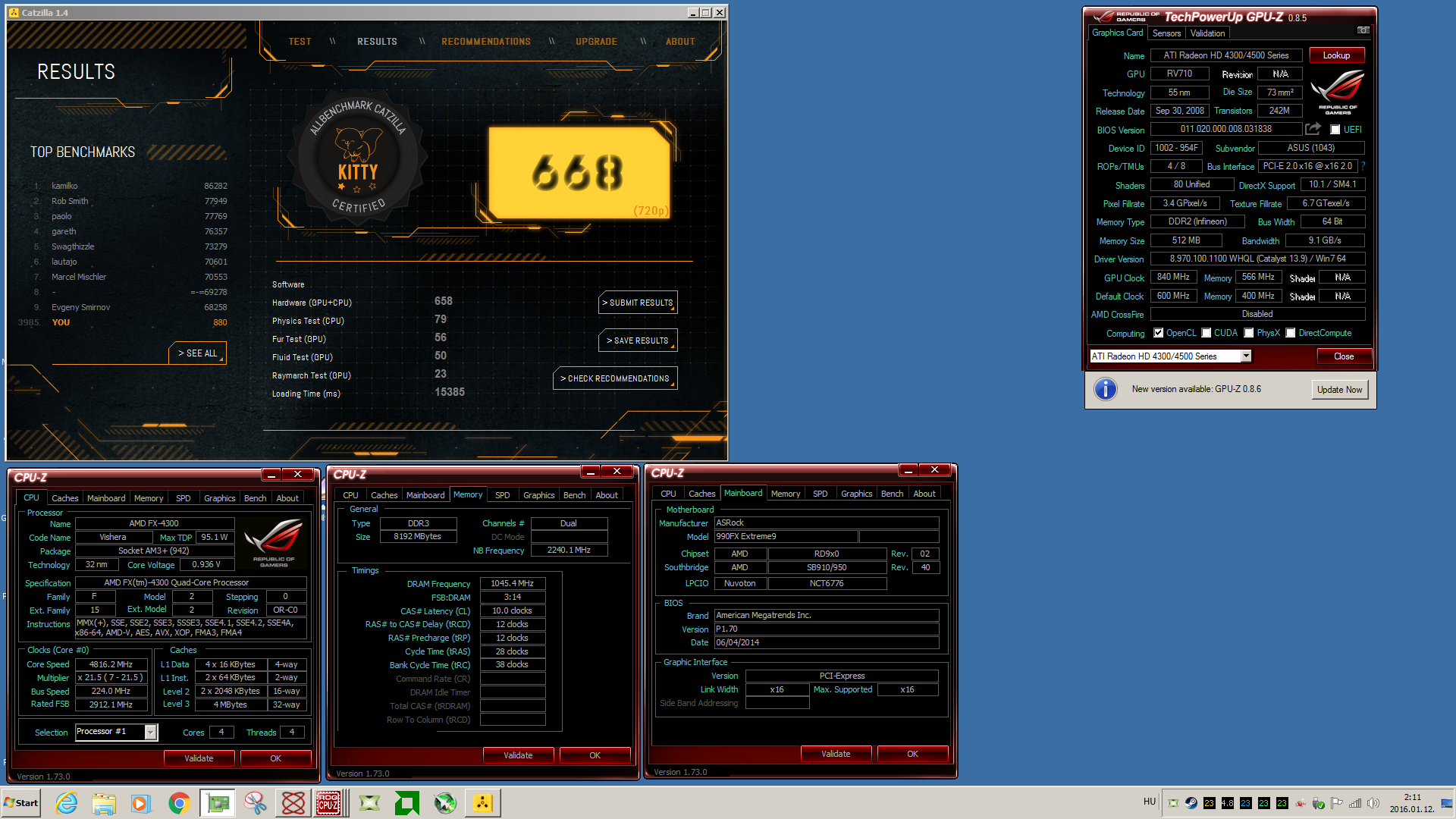Switch to Sensors tab in GPU-Z

tap(1166, 33)
